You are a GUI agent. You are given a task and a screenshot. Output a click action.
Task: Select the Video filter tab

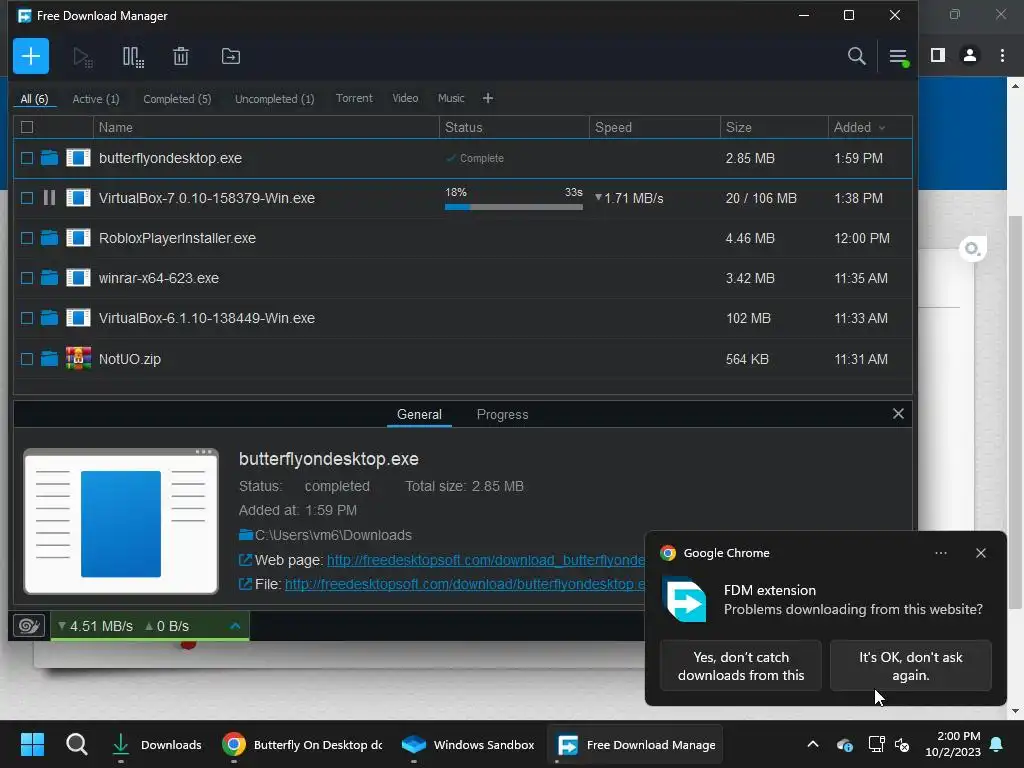click(405, 98)
